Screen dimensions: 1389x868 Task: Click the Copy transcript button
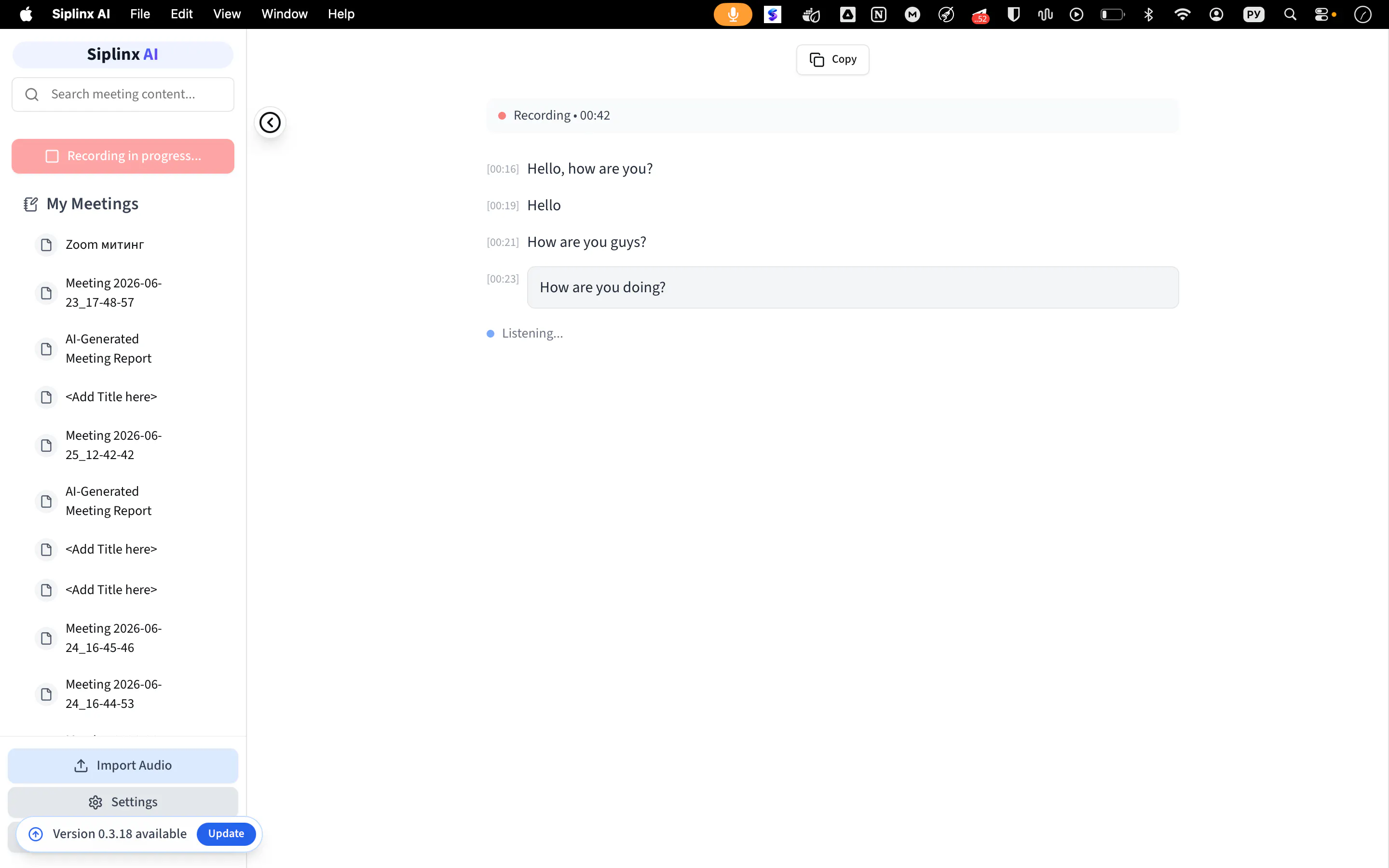(832, 59)
